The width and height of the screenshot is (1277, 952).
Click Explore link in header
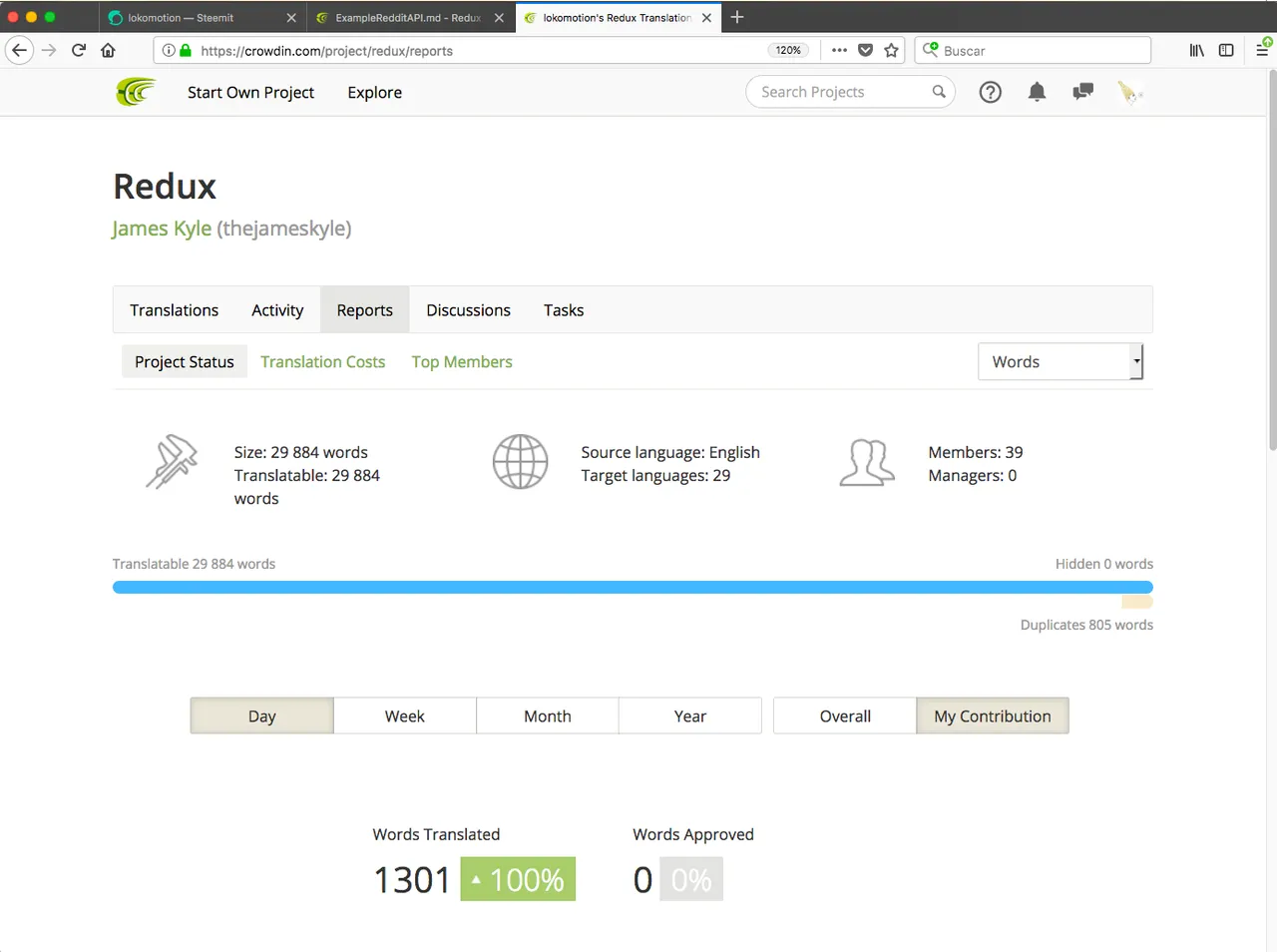coord(374,92)
